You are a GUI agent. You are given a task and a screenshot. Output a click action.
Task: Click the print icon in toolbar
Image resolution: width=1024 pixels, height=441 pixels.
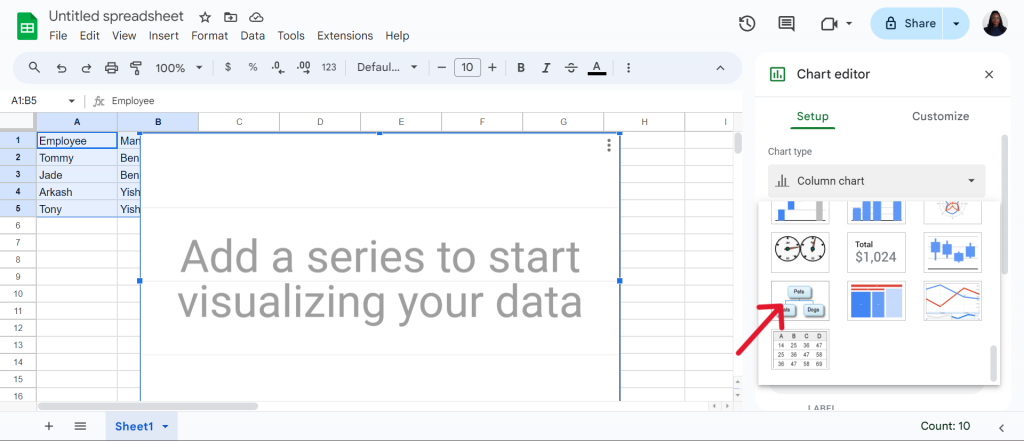click(x=112, y=67)
